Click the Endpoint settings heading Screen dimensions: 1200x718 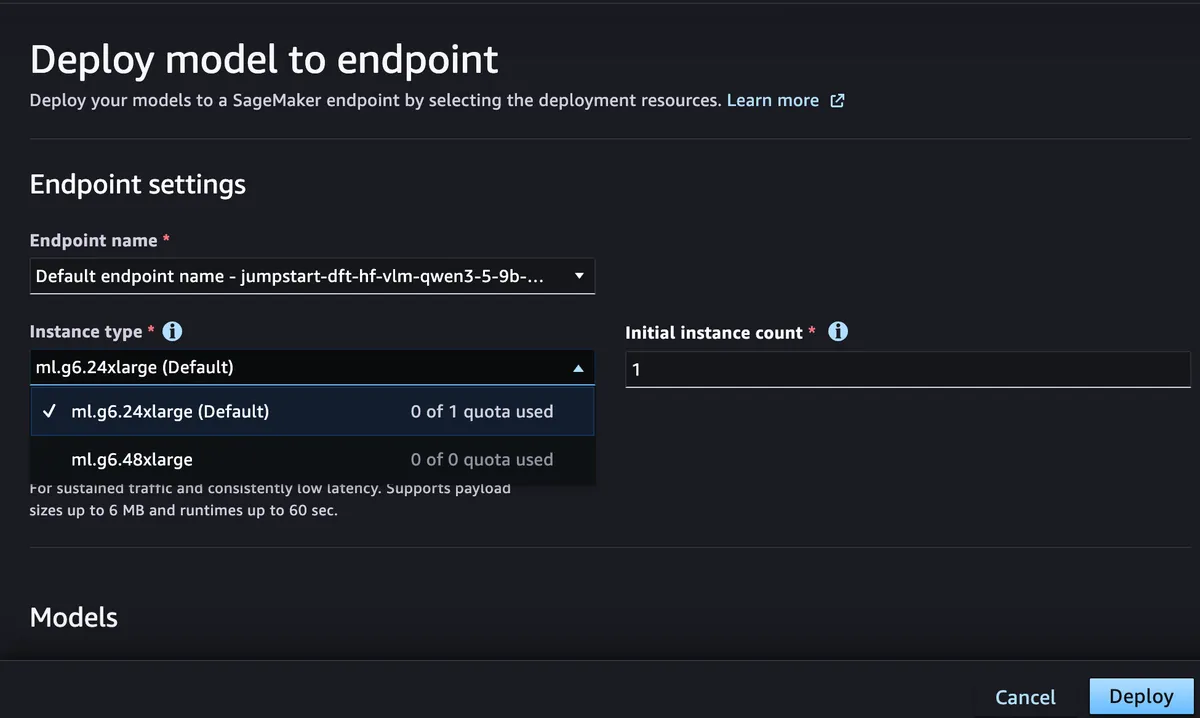tap(138, 185)
